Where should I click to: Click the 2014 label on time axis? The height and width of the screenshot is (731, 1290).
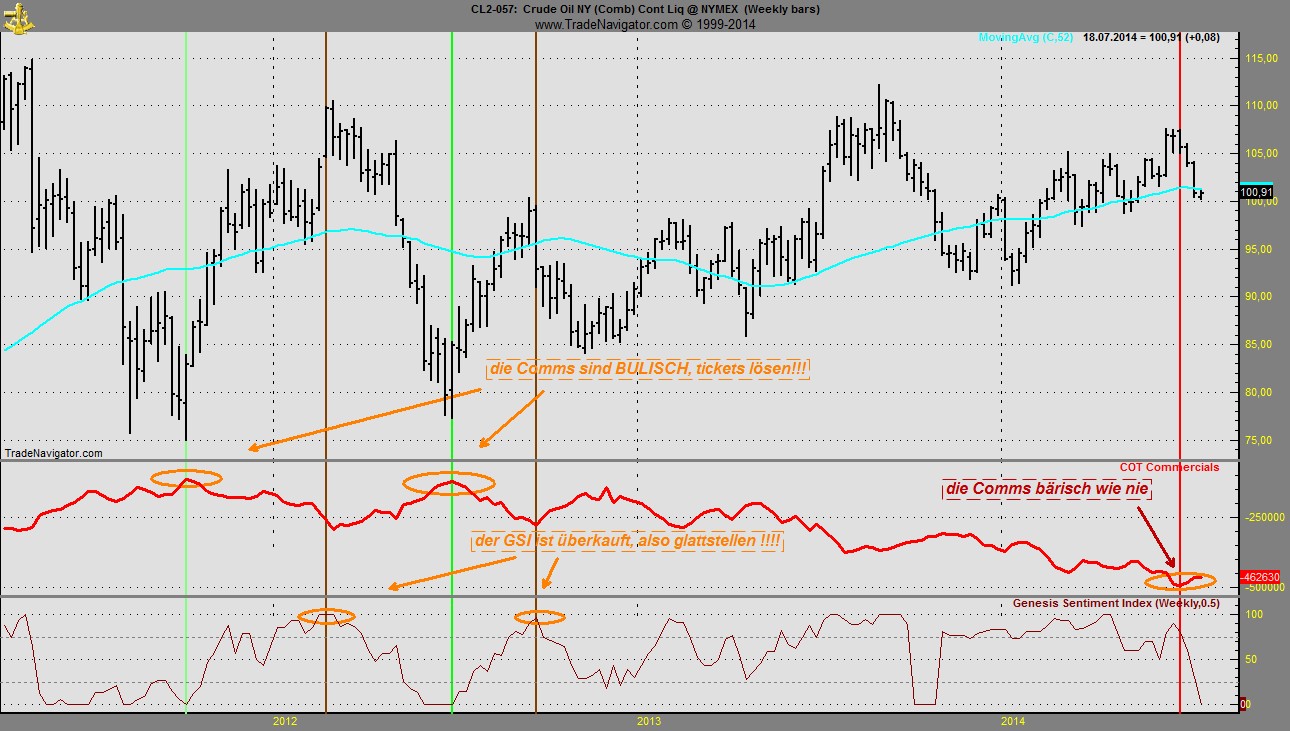click(1013, 720)
